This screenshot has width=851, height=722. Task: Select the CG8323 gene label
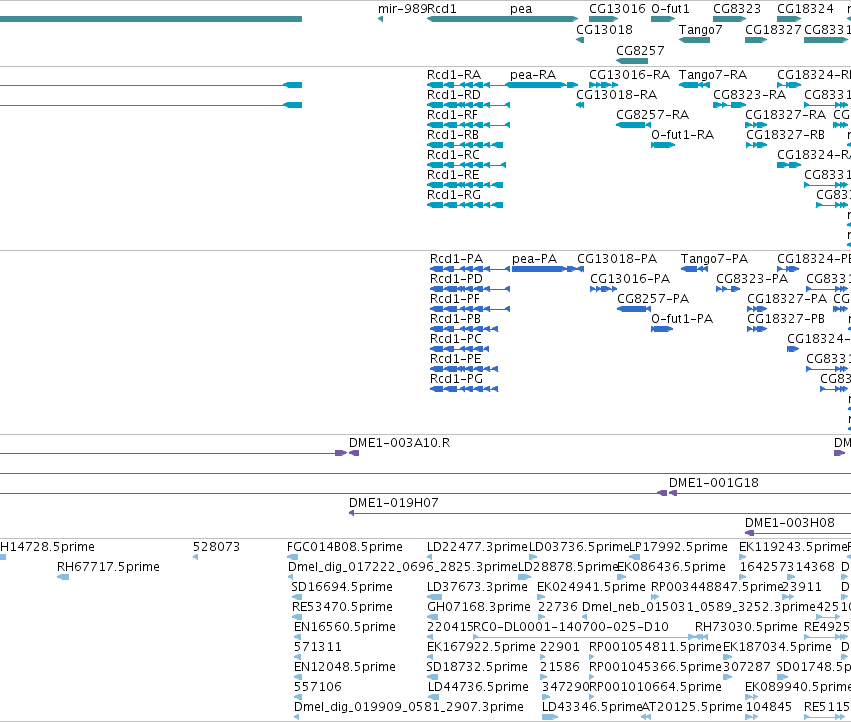[737, 9]
